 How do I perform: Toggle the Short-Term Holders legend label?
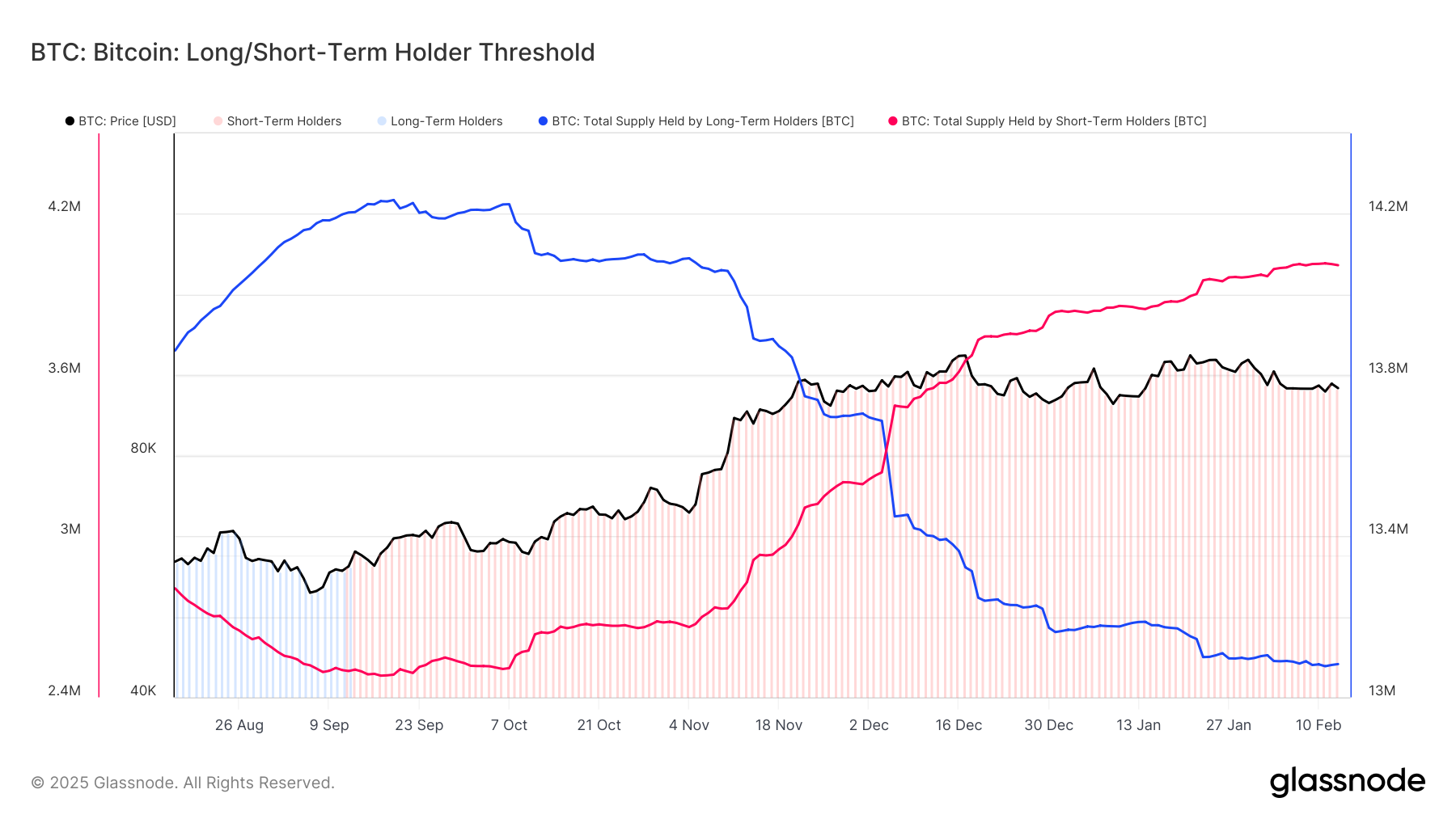click(x=284, y=121)
